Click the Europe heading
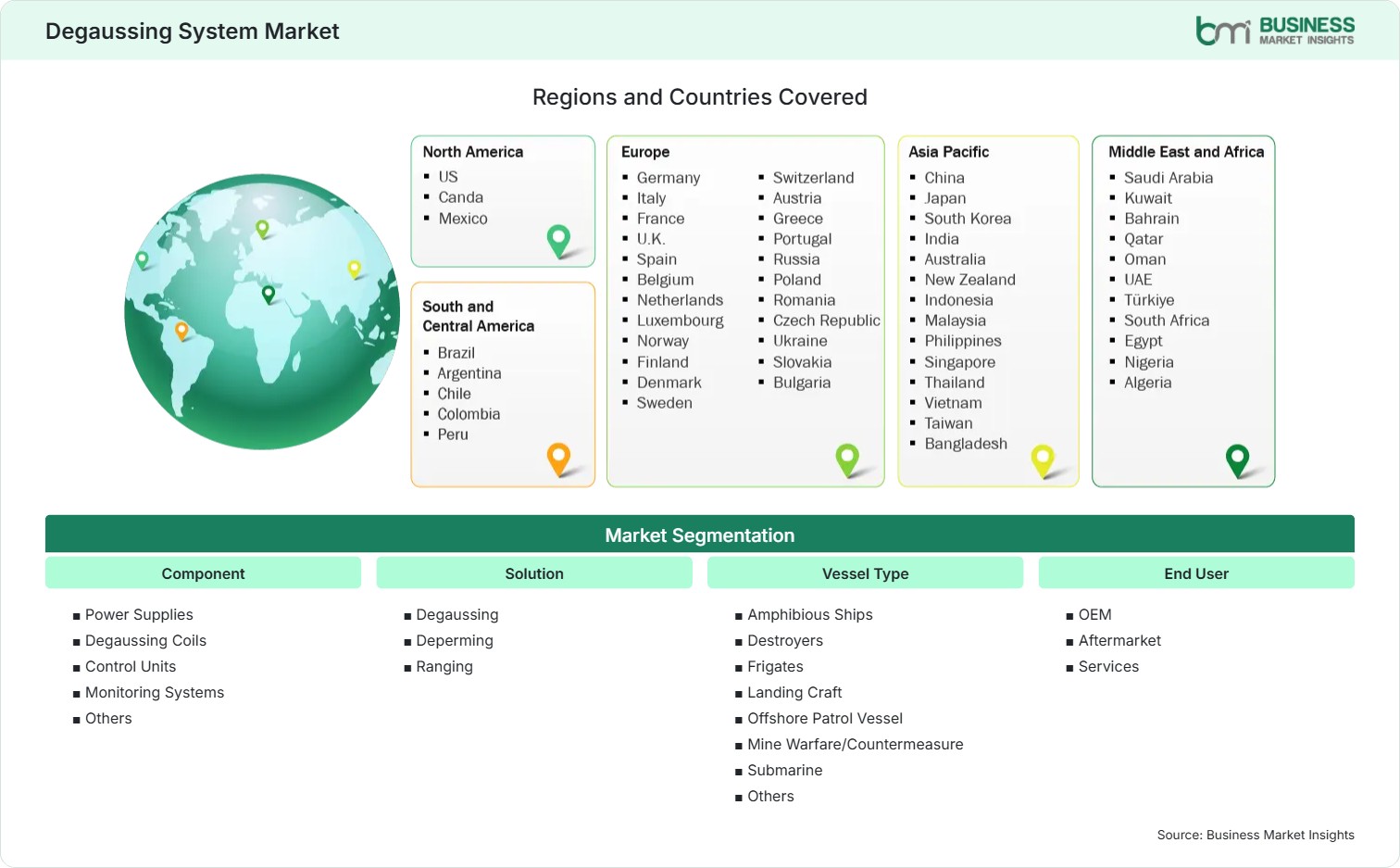This screenshot has width=1400, height=868. (x=645, y=152)
